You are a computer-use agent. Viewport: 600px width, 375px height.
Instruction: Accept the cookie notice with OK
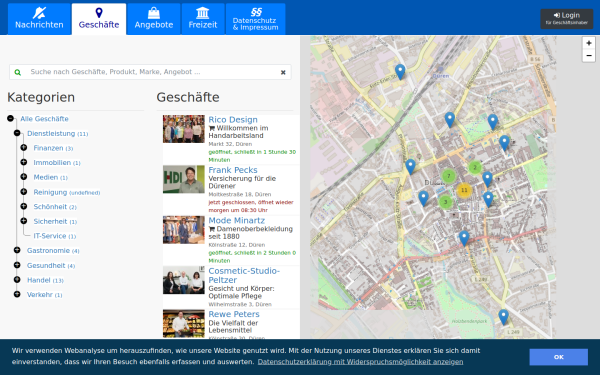559,357
